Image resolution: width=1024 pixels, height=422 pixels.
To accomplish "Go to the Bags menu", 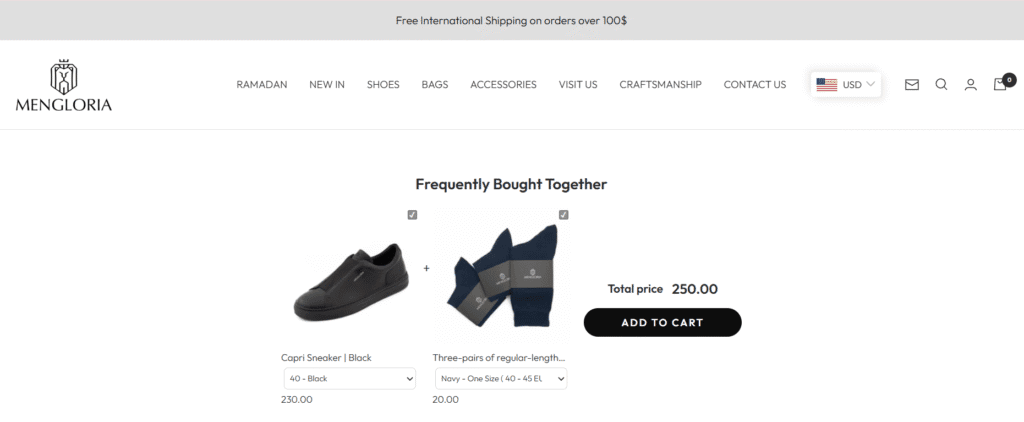I will pos(434,85).
